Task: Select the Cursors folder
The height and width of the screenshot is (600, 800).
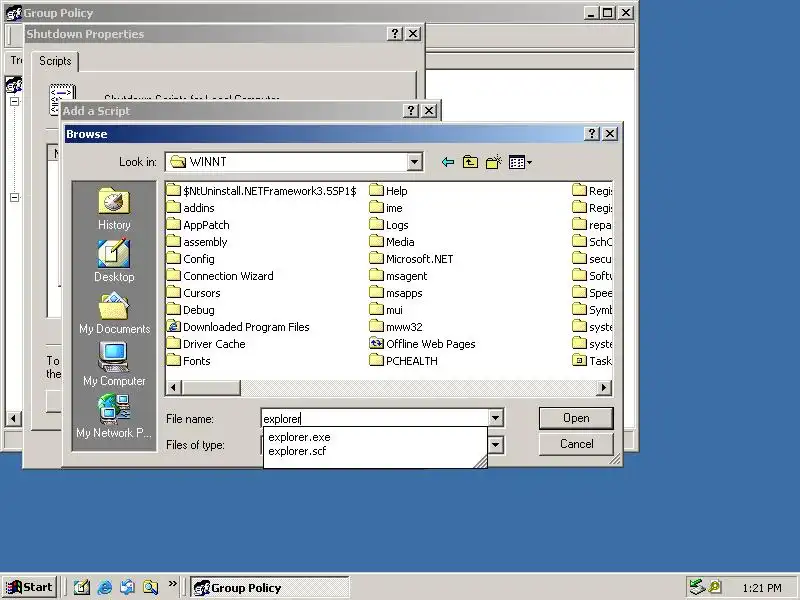Action: tap(194, 293)
